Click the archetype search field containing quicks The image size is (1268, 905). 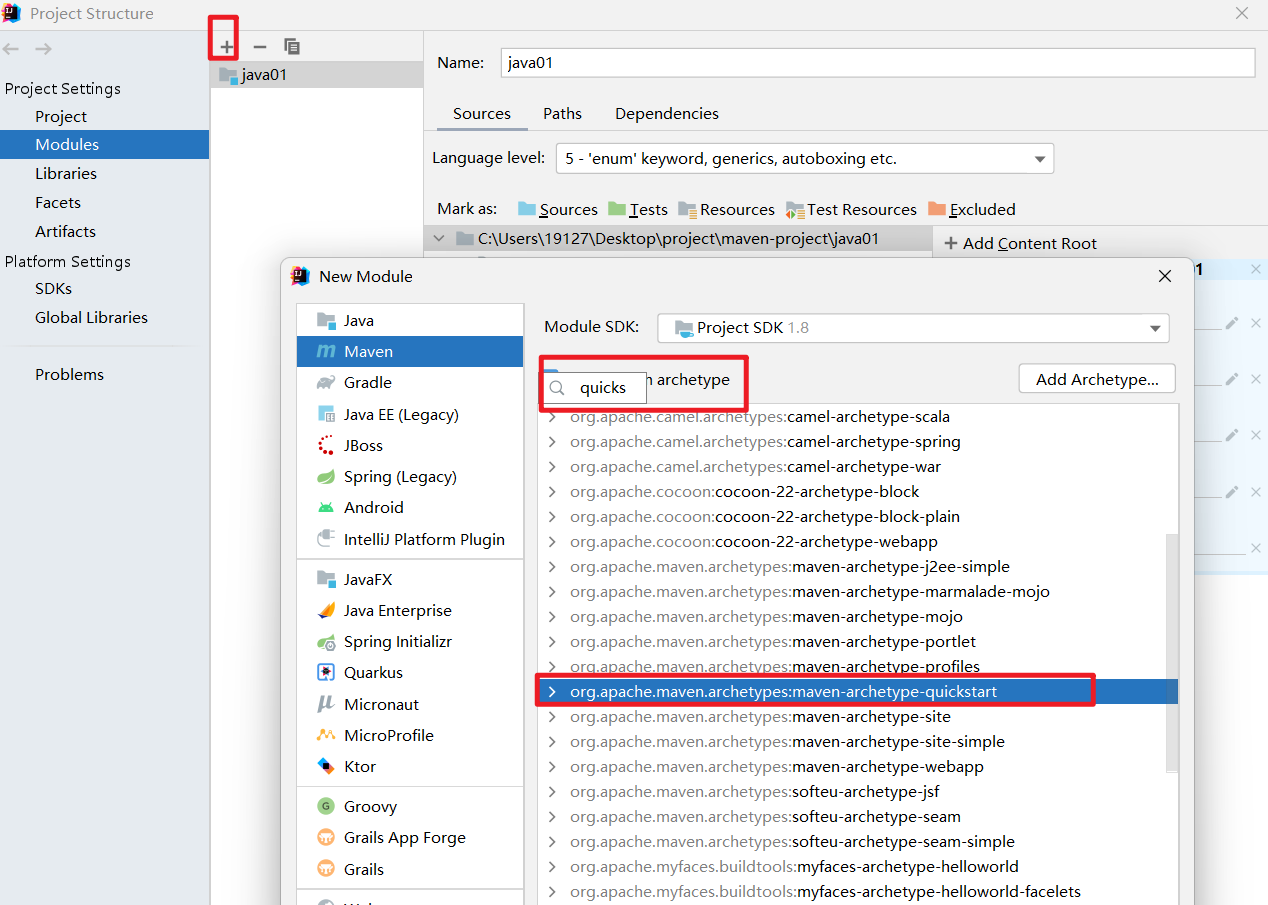pyautogui.click(x=594, y=388)
